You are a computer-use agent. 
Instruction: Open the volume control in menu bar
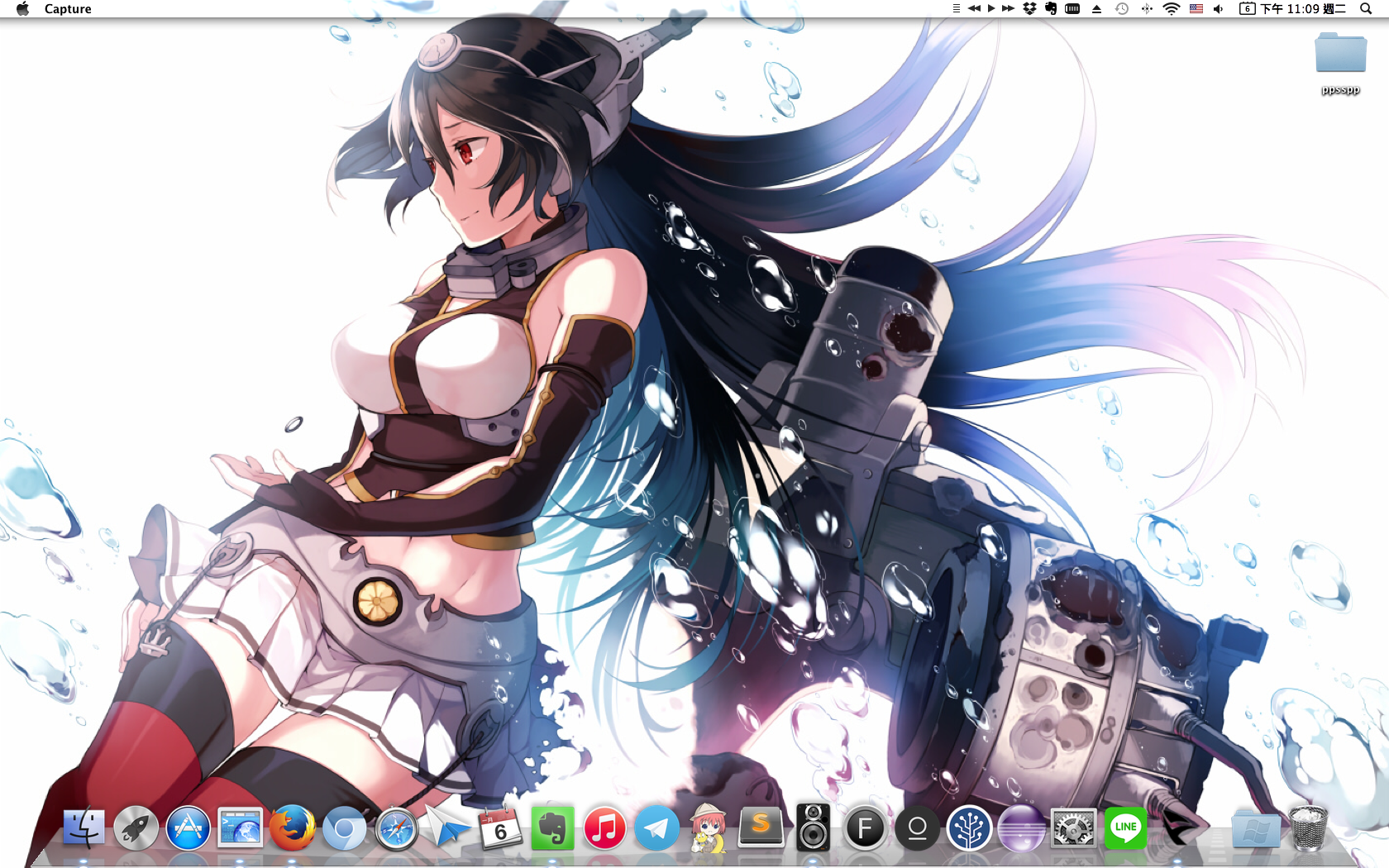click(1218, 8)
